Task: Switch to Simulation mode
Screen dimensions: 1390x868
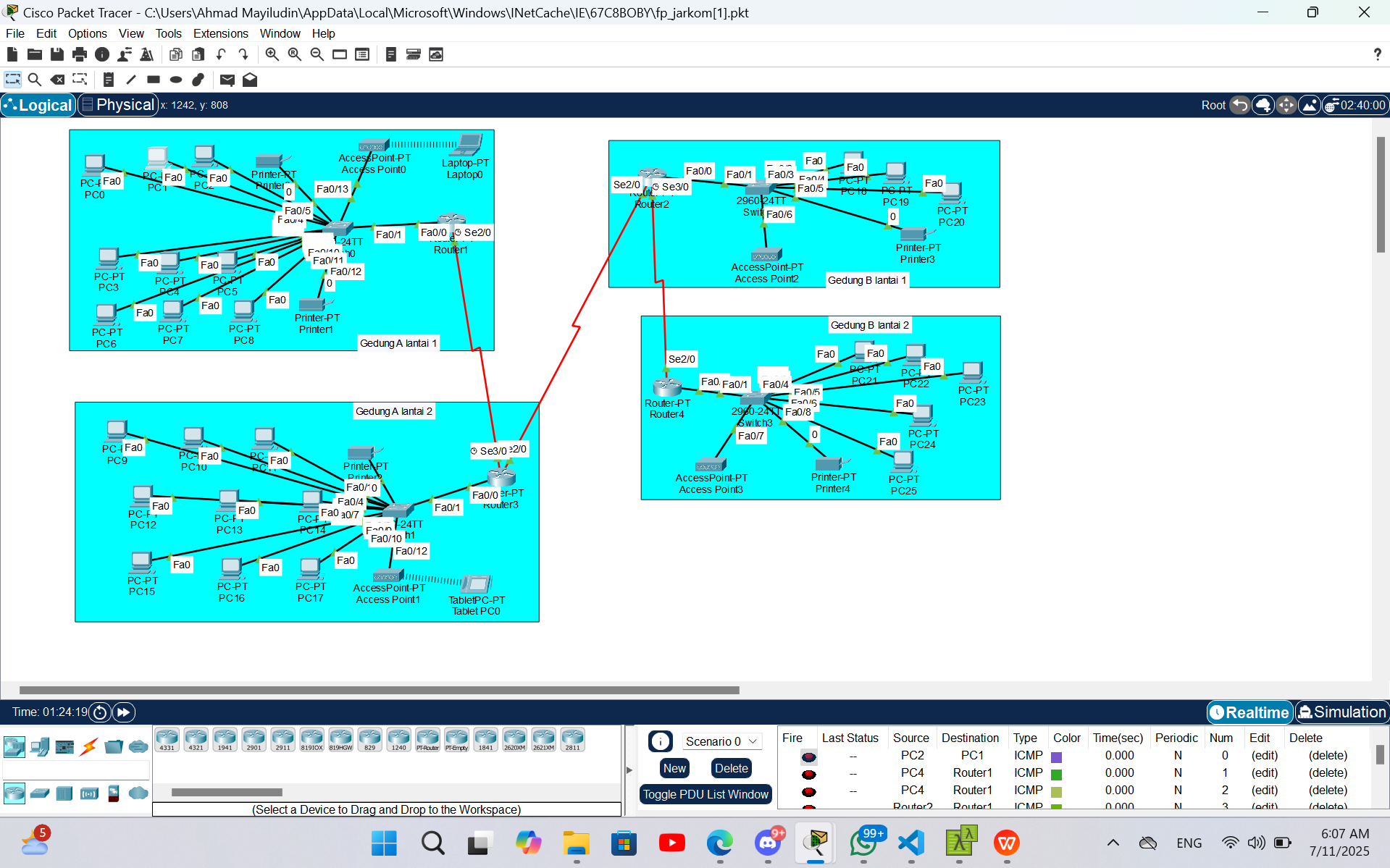Action: 1341,712
